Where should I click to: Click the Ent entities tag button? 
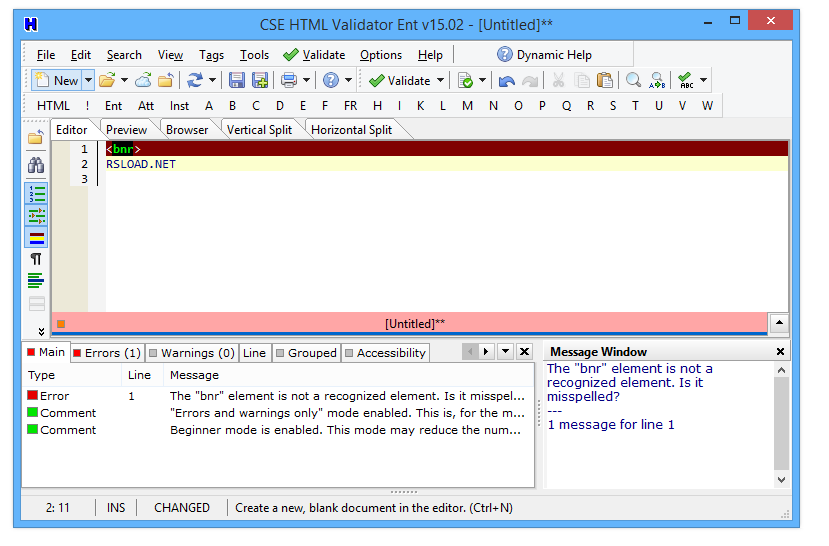pyautogui.click(x=113, y=106)
